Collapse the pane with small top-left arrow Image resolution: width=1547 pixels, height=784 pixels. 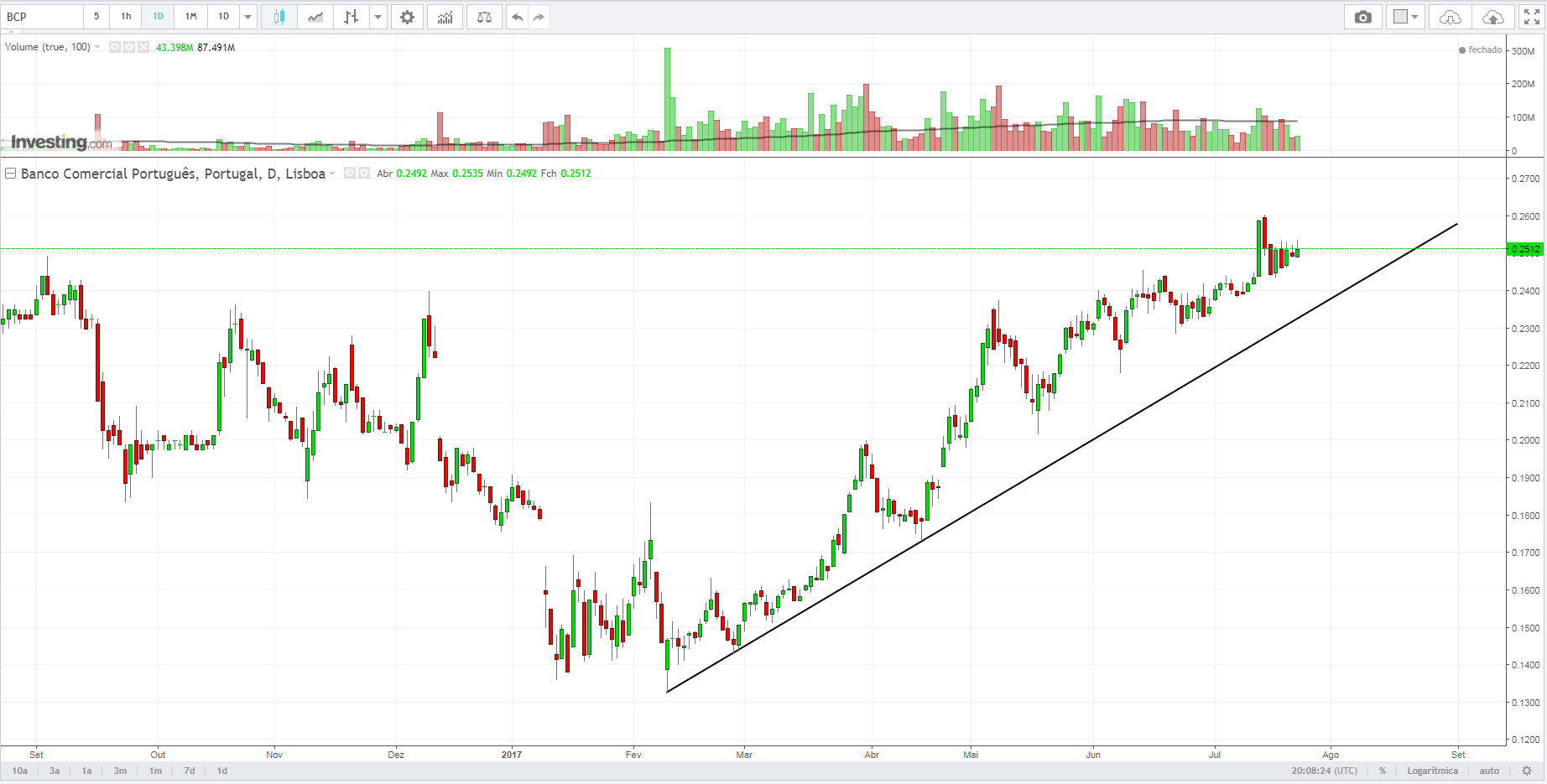[x=11, y=33]
